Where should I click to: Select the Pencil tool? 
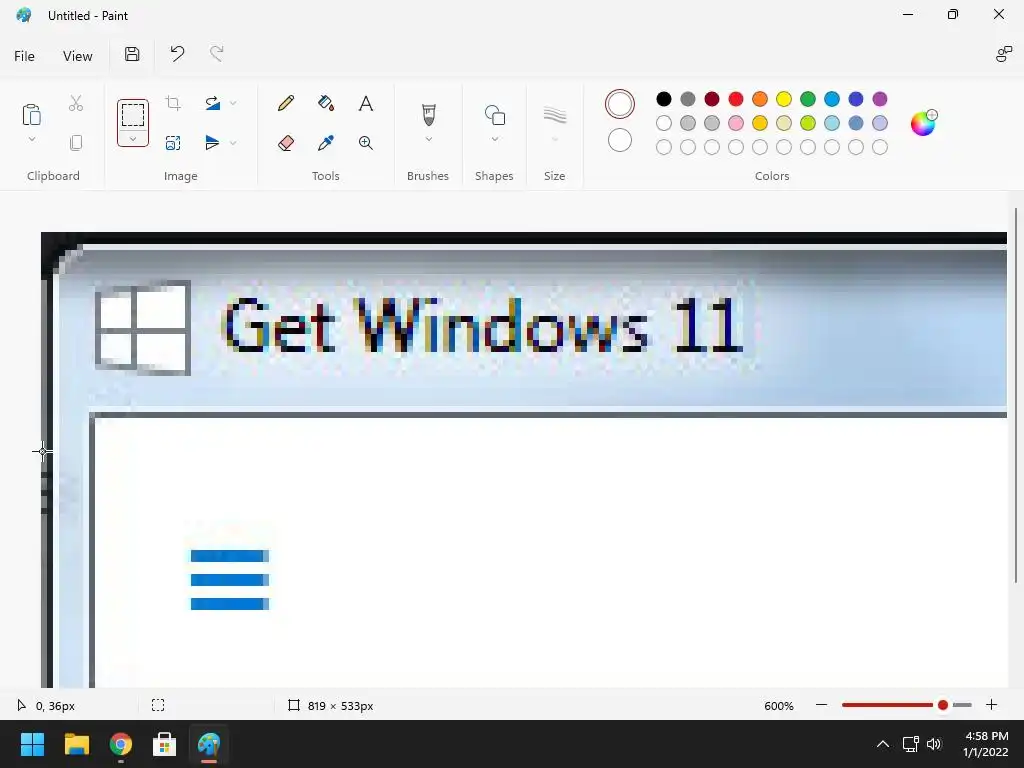pos(285,103)
